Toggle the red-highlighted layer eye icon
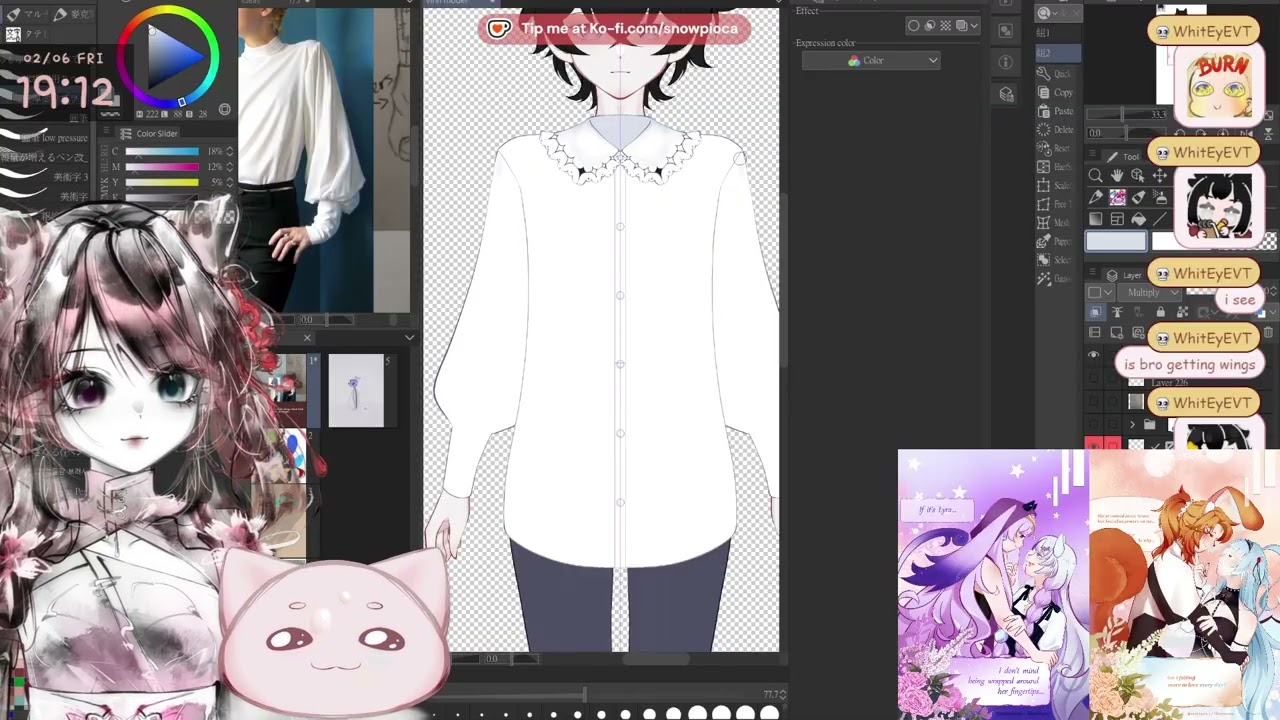 click(1093, 444)
